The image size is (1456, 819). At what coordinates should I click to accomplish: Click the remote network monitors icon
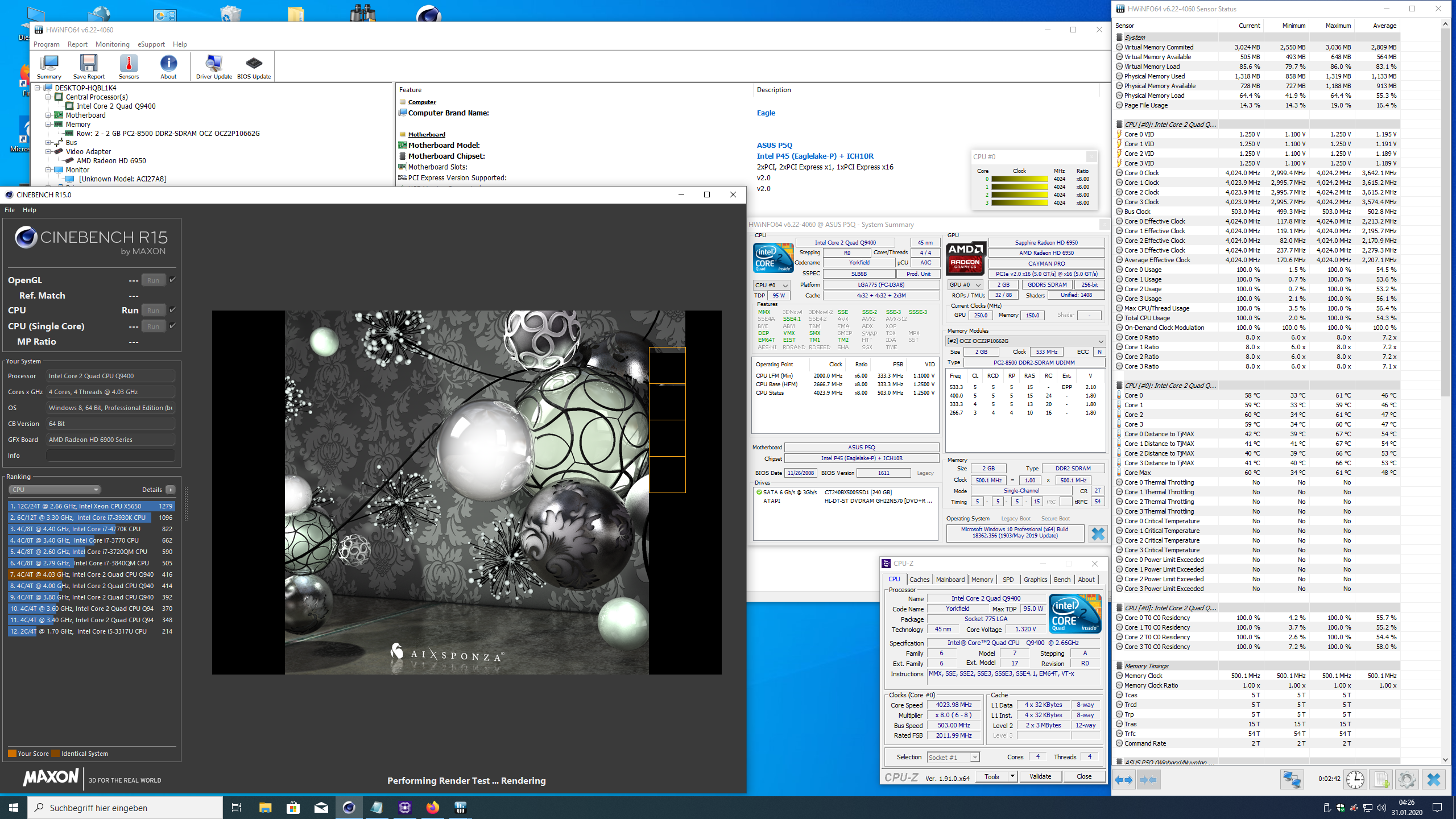(1292, 779)
